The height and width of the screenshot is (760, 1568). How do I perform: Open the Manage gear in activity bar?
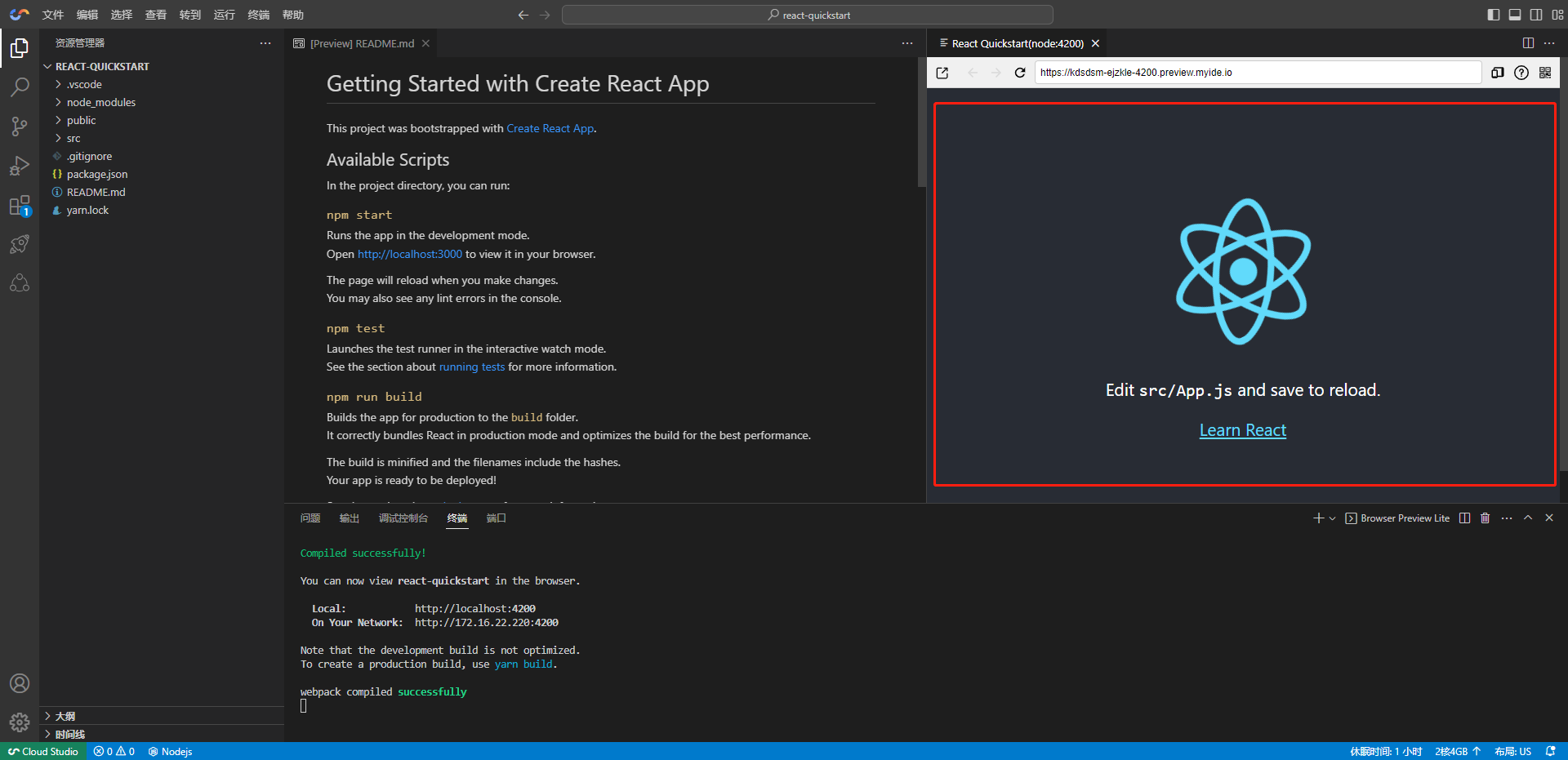(x=20, y=722)
